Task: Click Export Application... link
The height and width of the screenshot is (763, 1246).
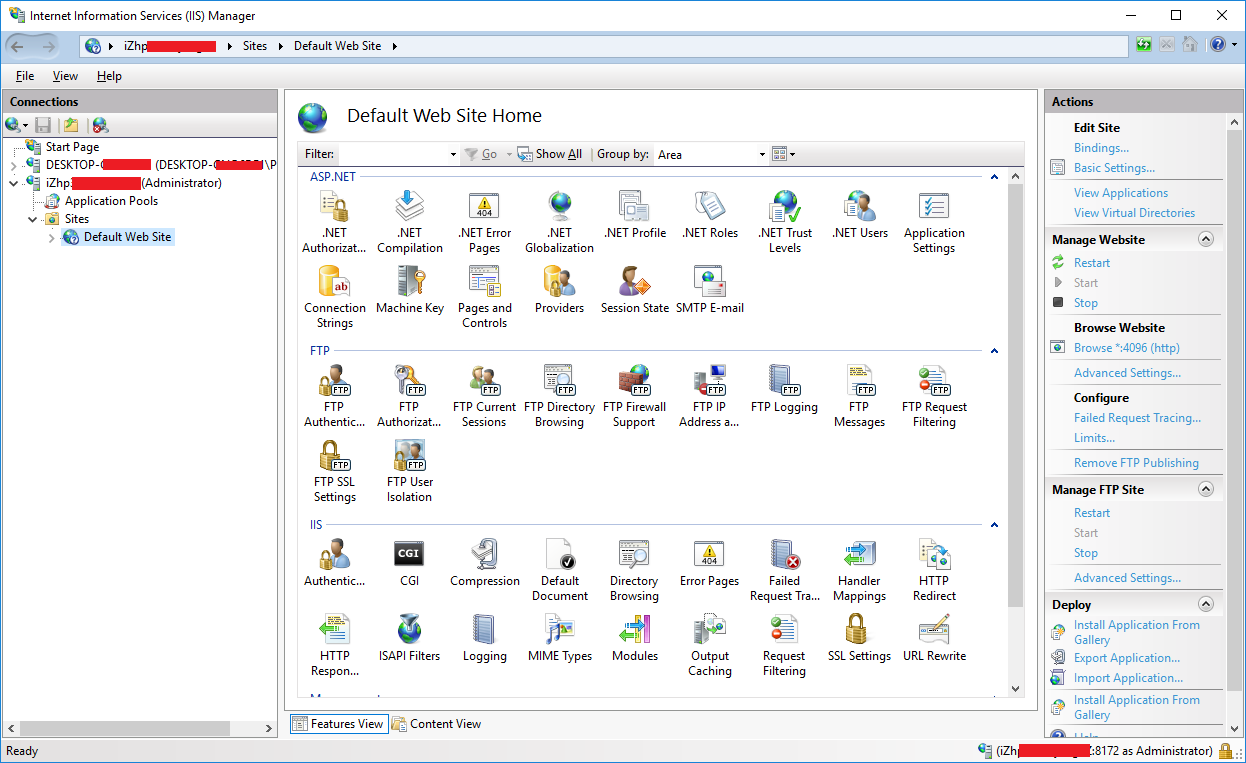Action: click(1126, 658)
